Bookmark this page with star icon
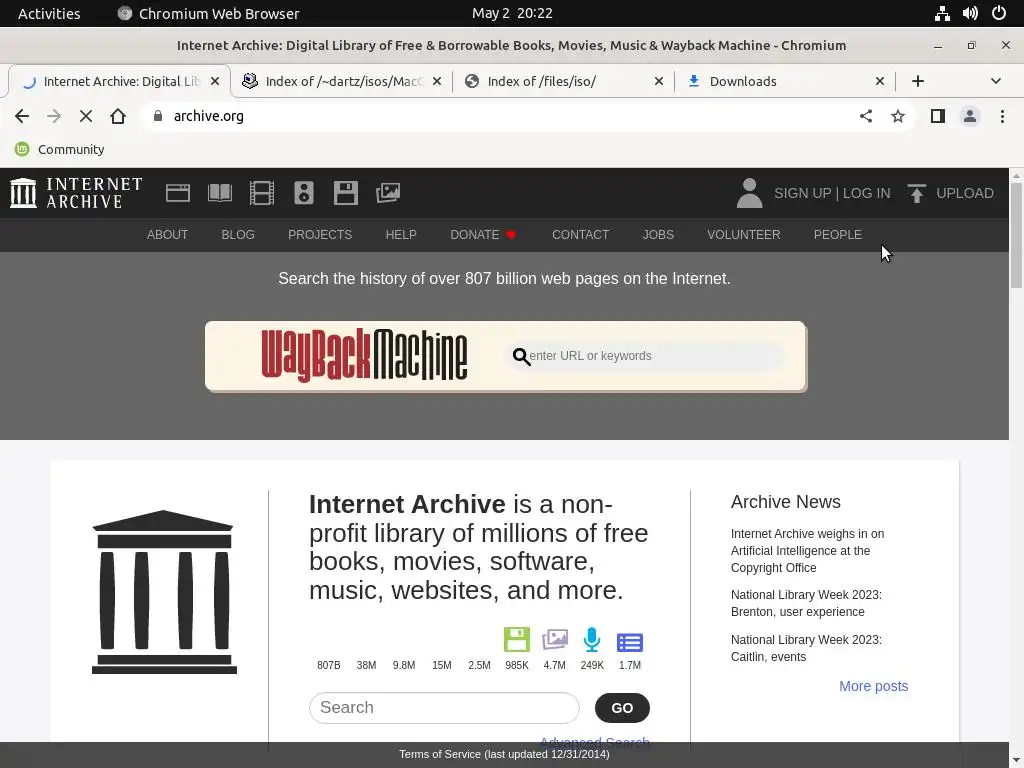Image resolution: width=1024 pixels, height=768 pixels. 898,116
